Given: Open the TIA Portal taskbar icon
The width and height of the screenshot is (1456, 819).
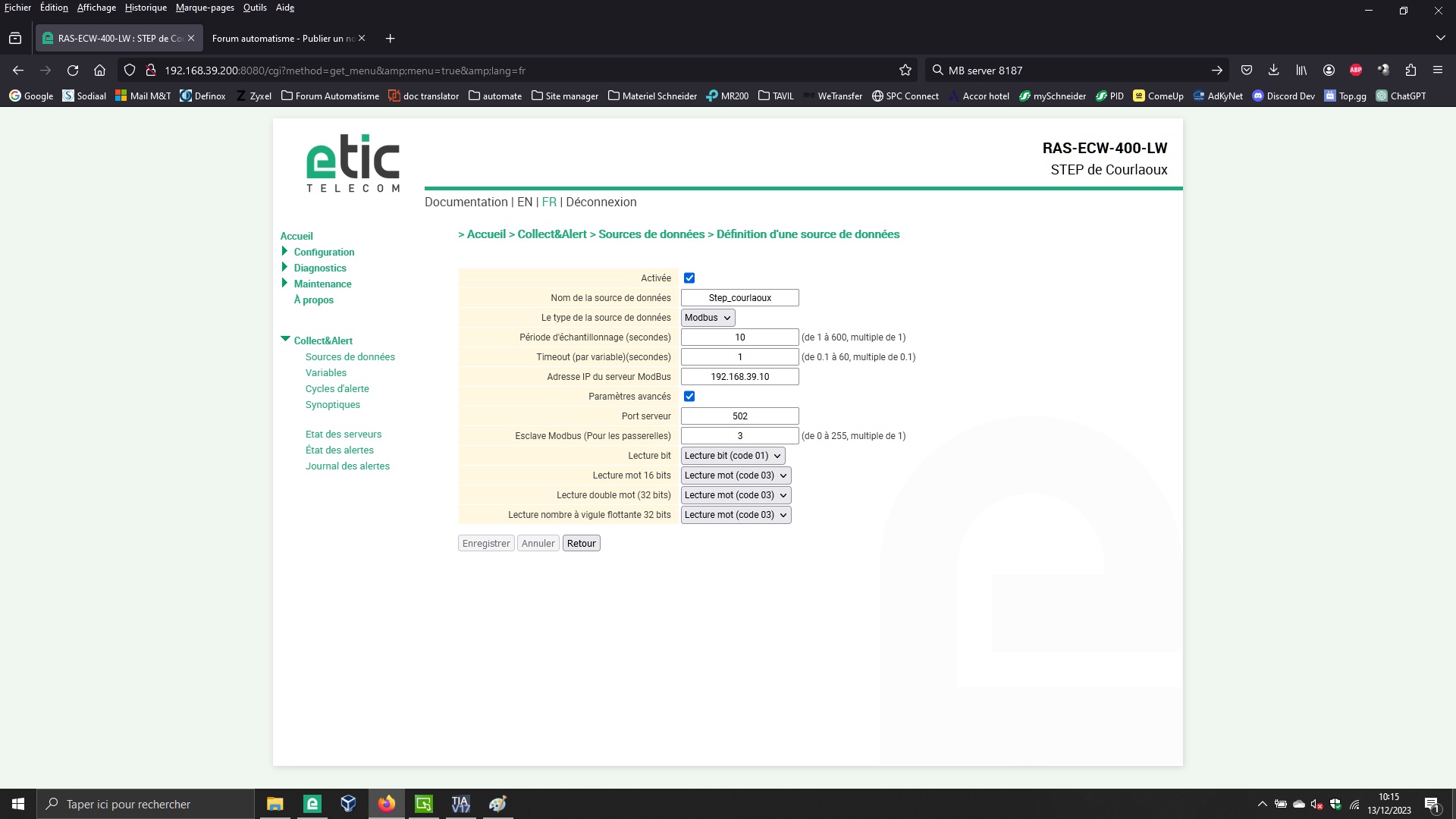Looking at the screenshot, I should click(x=460, y=804).
